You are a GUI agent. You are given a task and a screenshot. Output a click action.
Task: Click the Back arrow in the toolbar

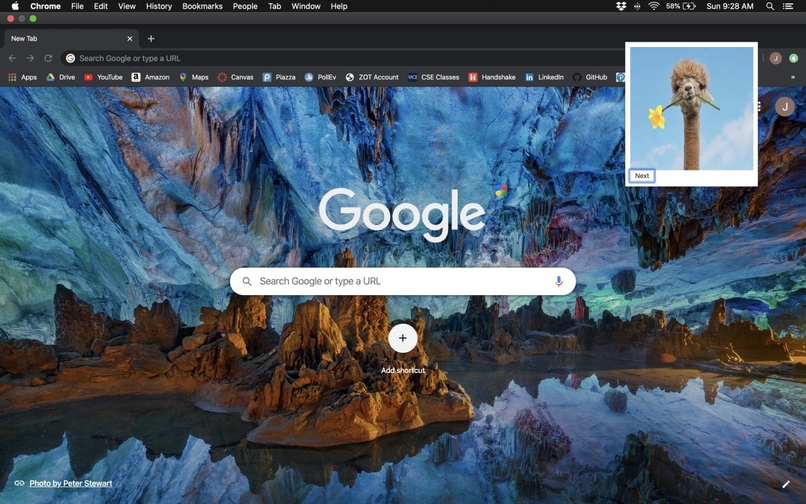click(x=12, y=58)
